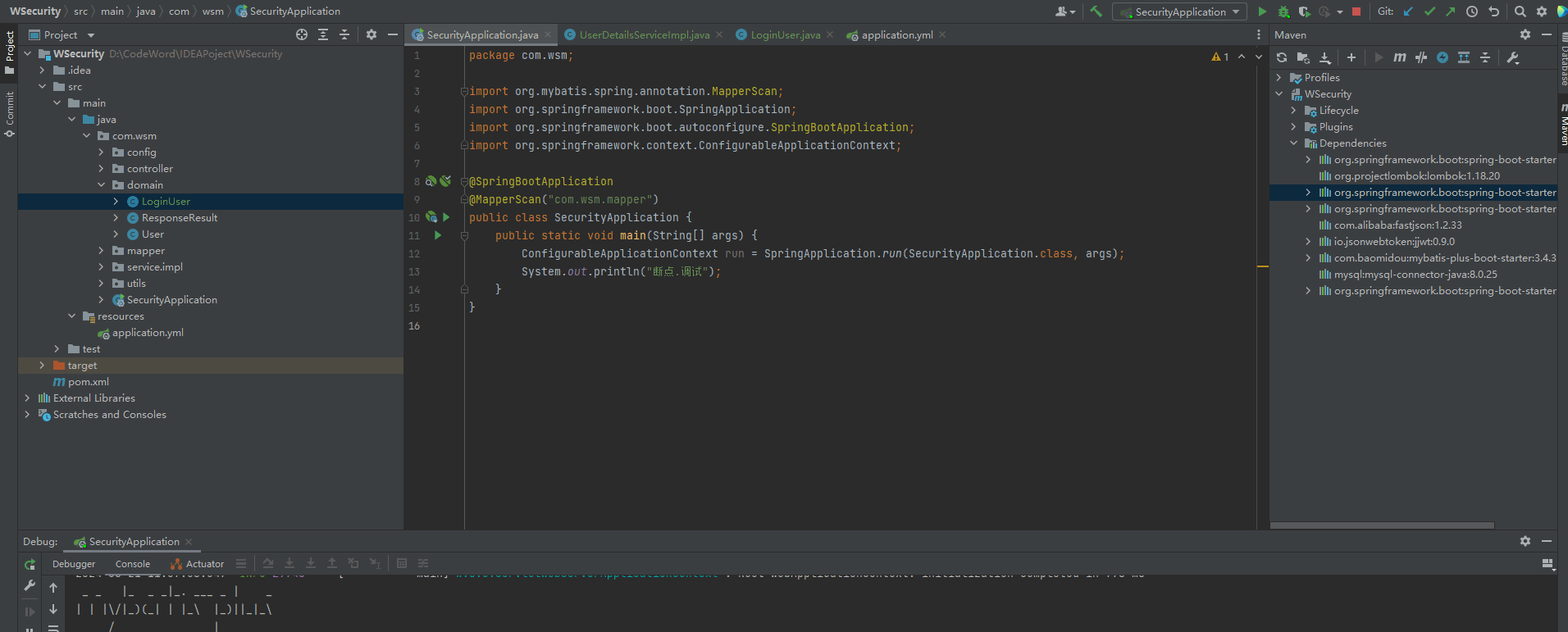The height and width of the screenshot is (632, 1568).
Task: Open pom.xml from the project tree
Action: (88, 382)
